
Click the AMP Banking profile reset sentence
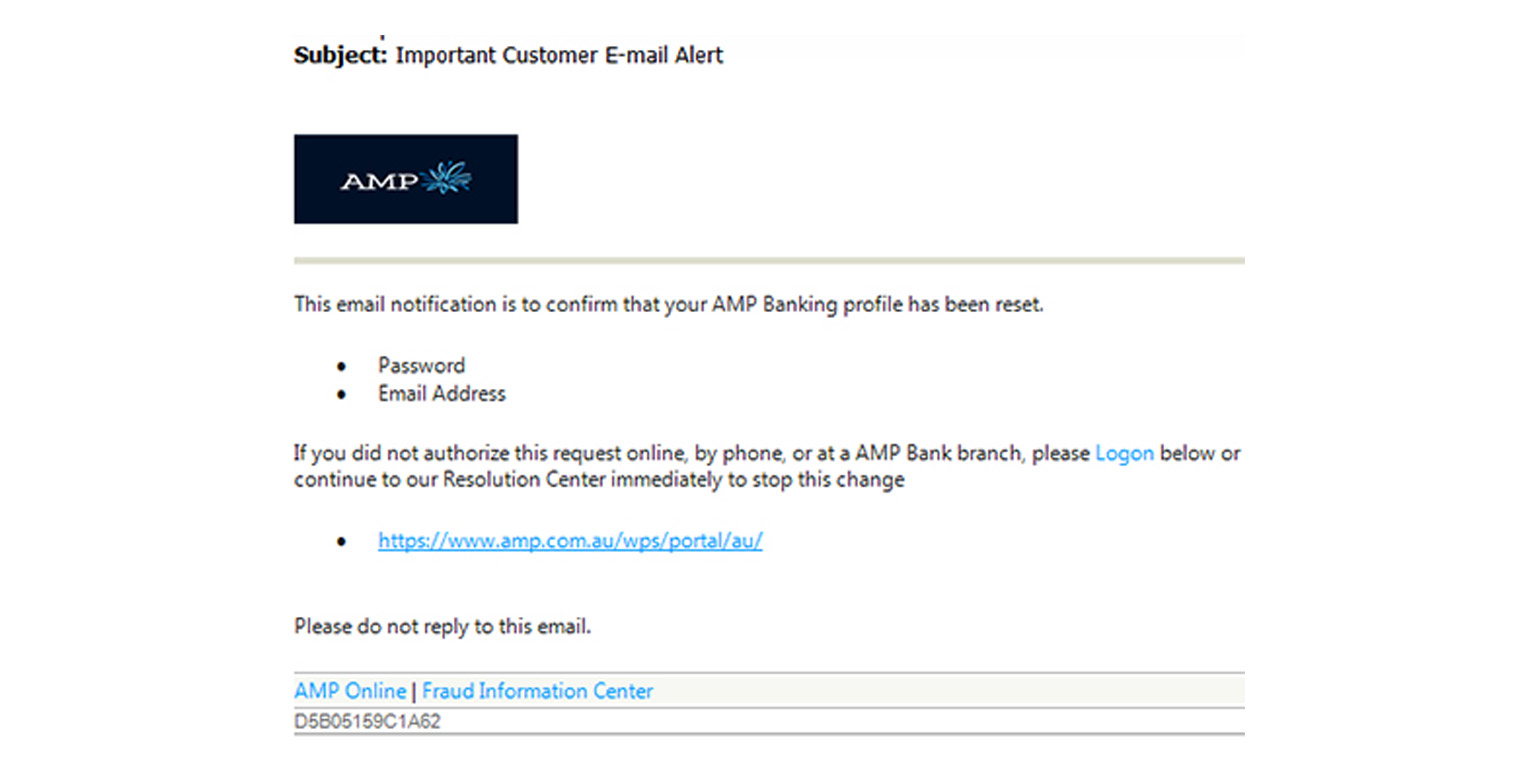click(x=669, y=305)
